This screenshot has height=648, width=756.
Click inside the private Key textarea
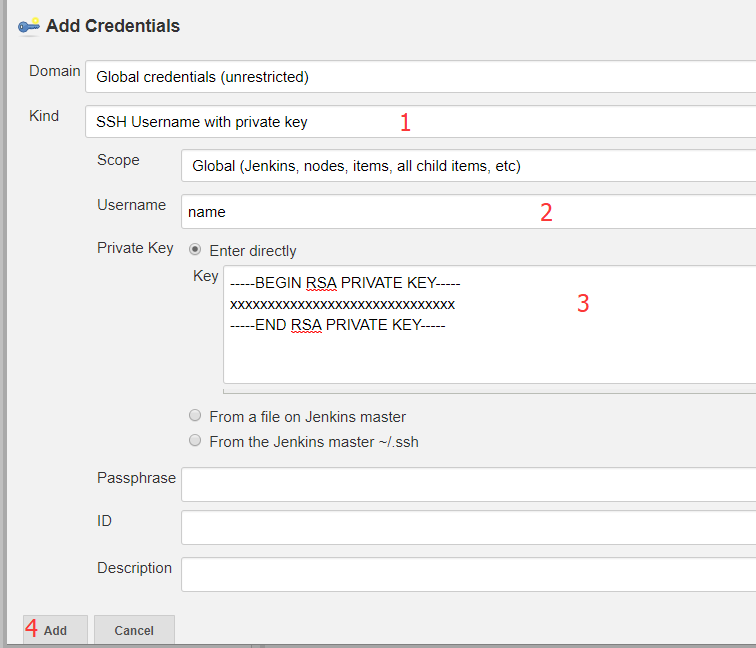tap(489, 324)
